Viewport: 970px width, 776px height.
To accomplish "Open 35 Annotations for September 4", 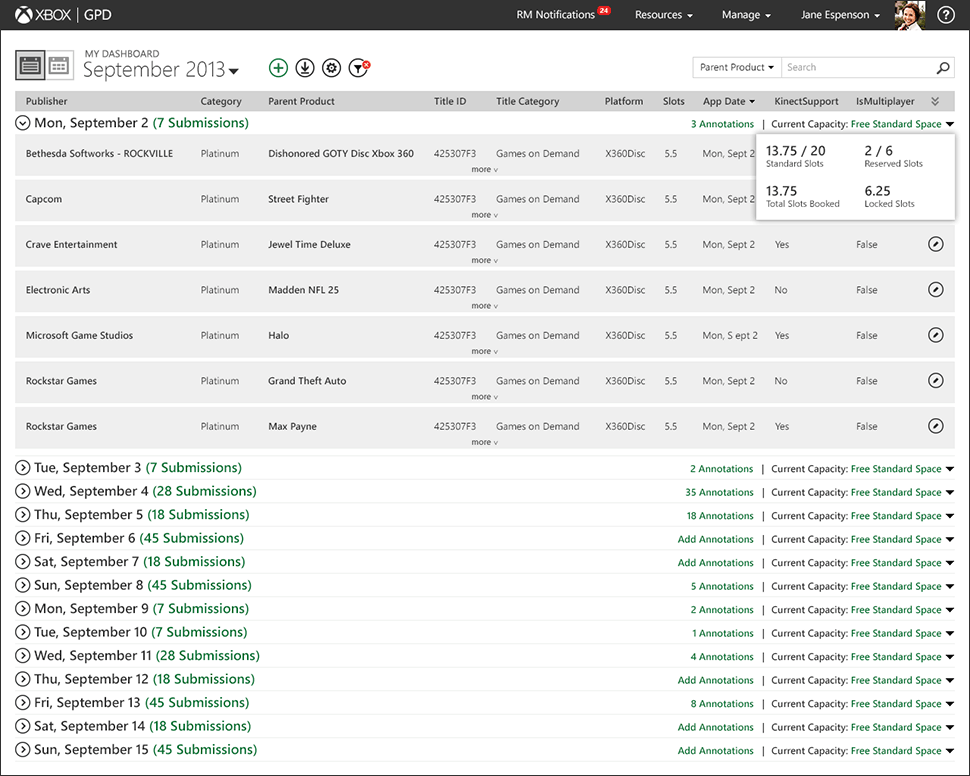I will [719, 493].
